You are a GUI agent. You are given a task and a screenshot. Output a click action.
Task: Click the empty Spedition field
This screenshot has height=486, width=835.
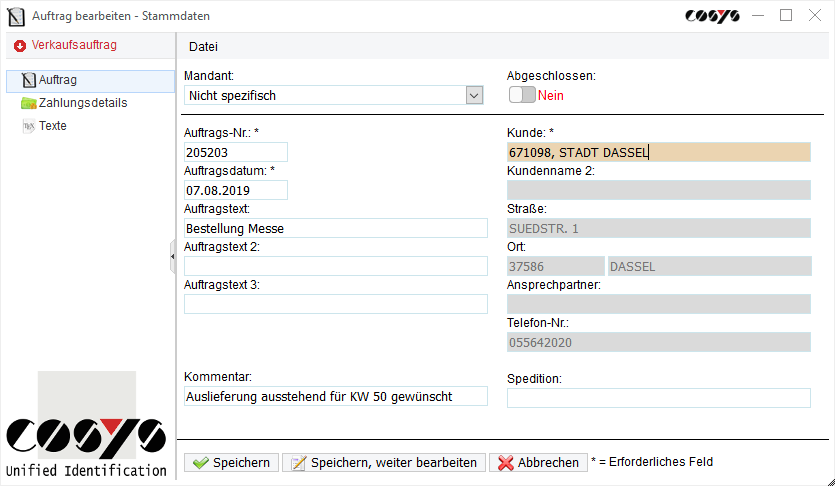[658, 398]
